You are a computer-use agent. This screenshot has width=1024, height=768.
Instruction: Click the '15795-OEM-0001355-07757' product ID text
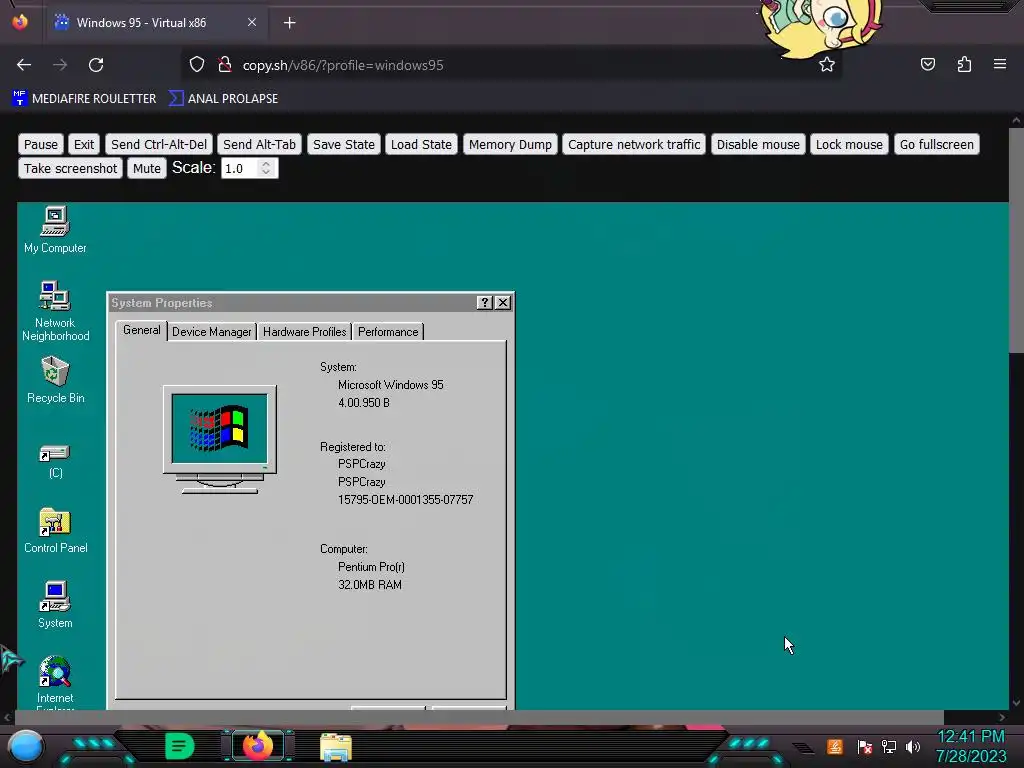(x=406, y=500)
